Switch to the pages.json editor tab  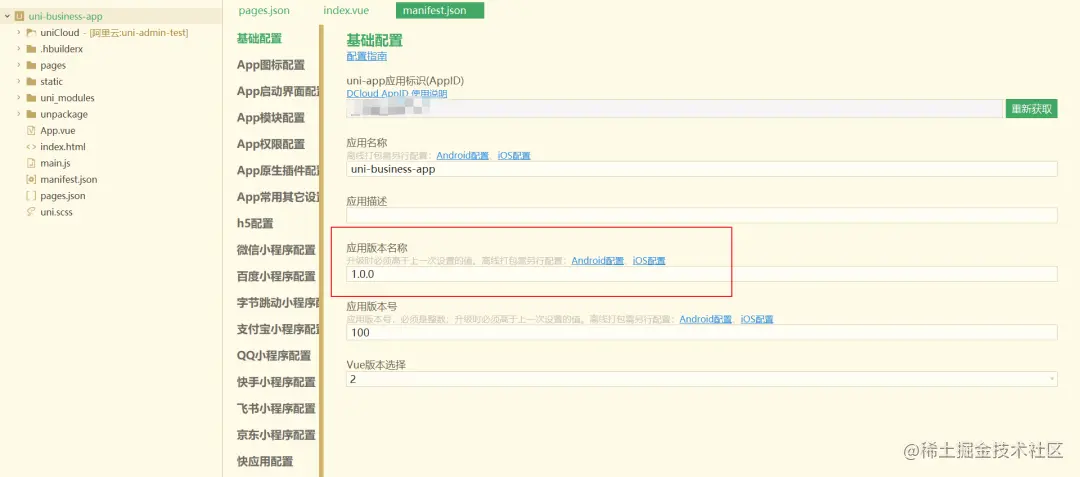(264, 10)
